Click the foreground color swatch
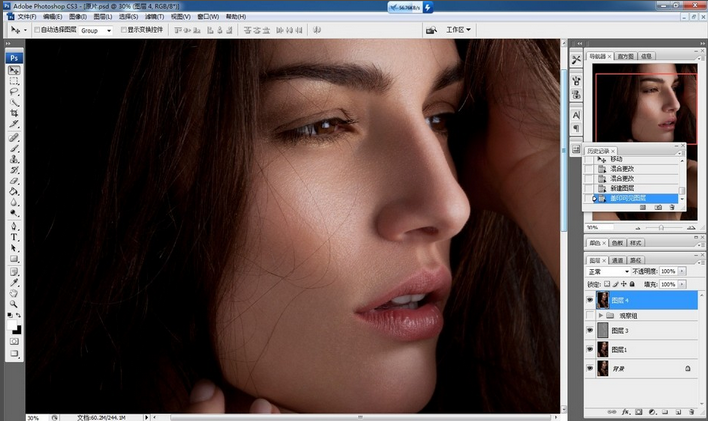 pyautogui.click(x=11, y=325)
